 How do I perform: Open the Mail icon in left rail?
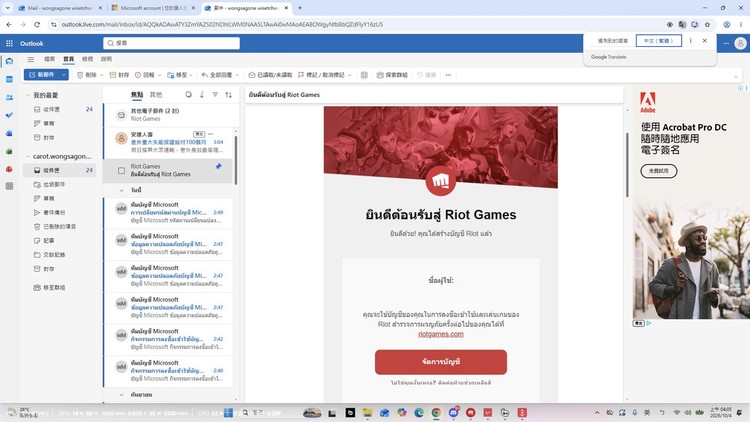pyautogui.click(x=9, y=61)
